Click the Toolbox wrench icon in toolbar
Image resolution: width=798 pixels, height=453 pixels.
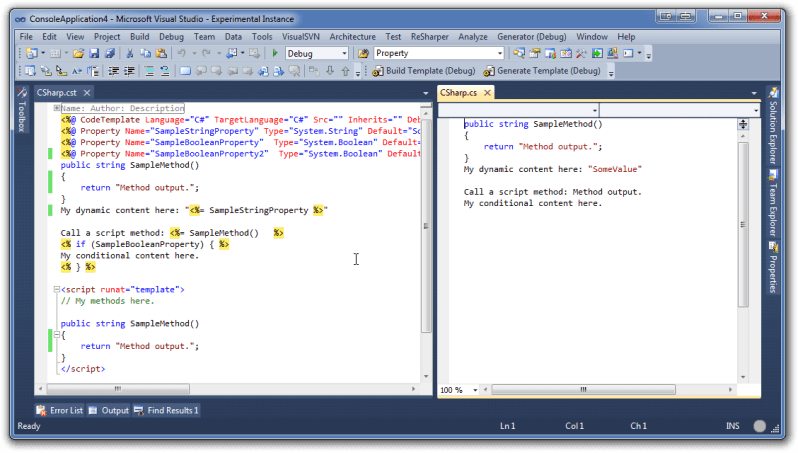pos(581,53)
